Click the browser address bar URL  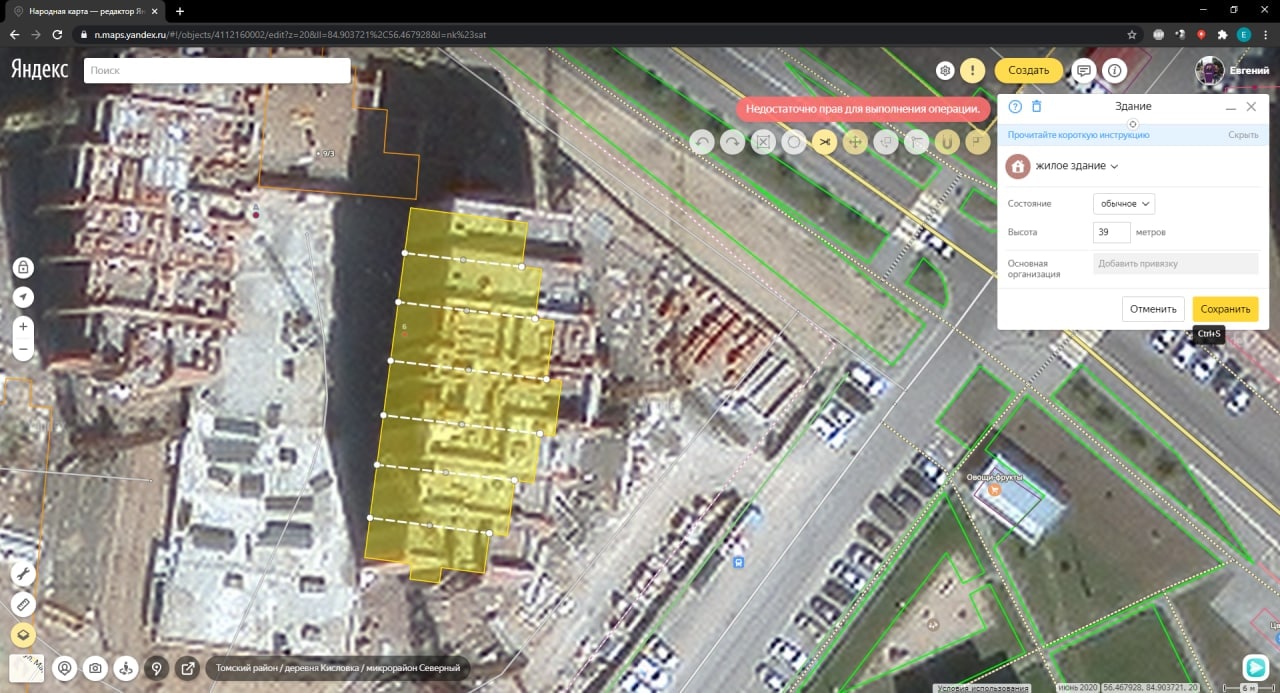point(290,34)
